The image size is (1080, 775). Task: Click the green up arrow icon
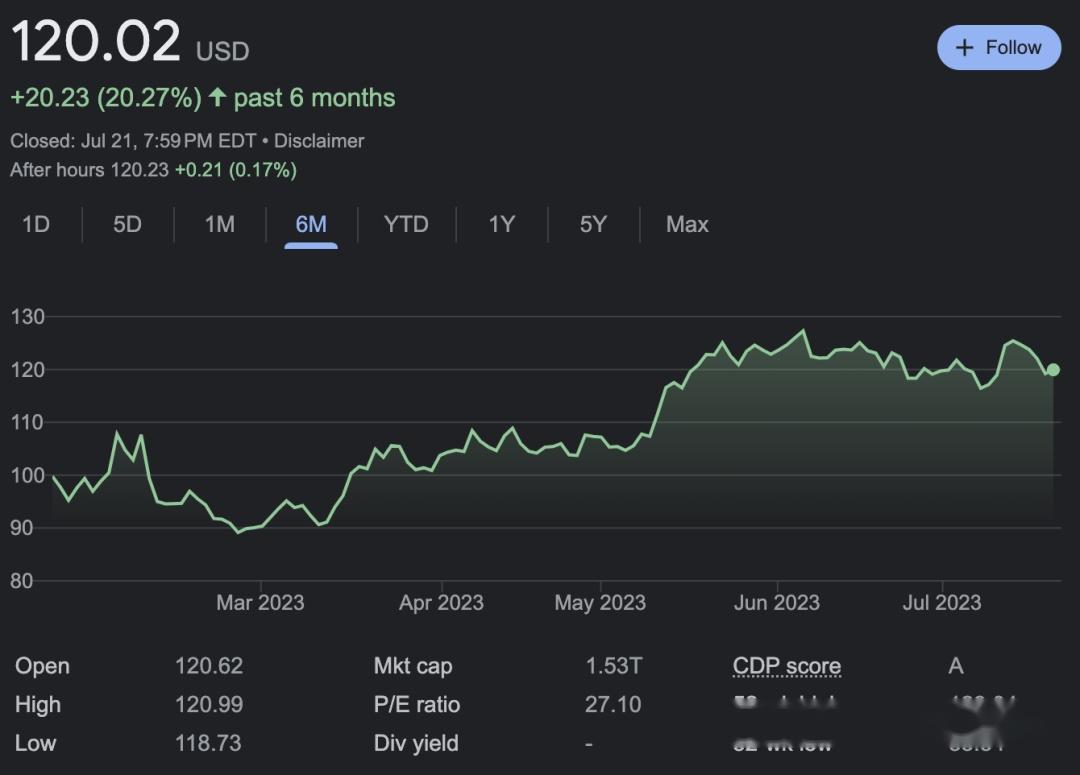point(217,98)
